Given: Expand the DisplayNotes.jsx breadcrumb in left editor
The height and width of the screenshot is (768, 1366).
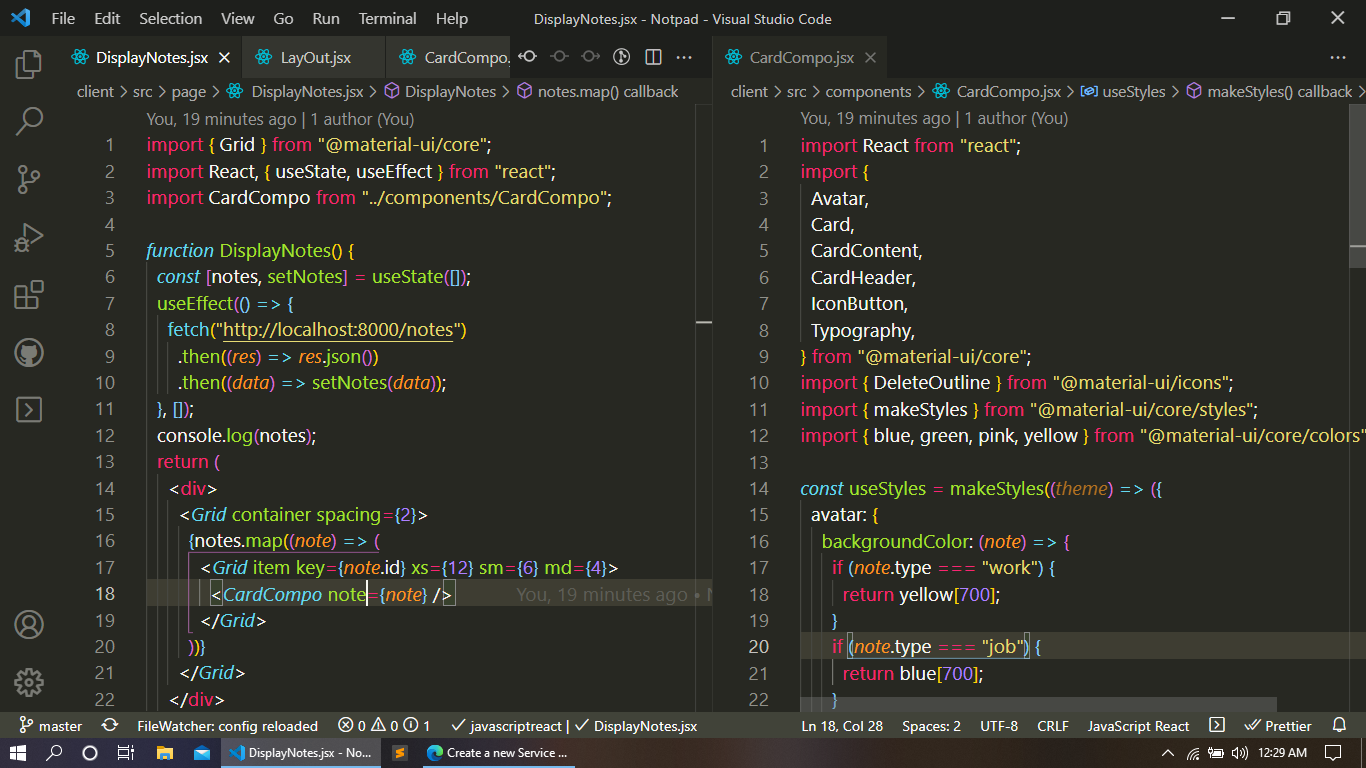Looking at the screenshot, I should coord(306,92).
